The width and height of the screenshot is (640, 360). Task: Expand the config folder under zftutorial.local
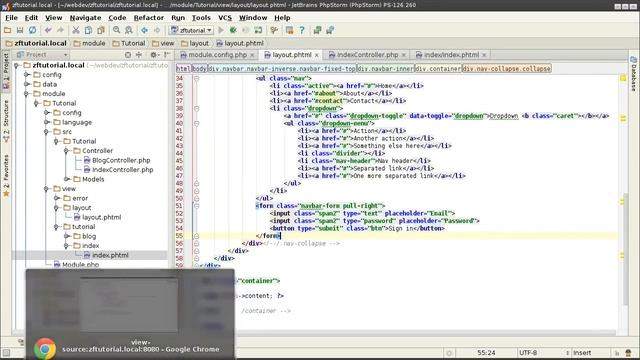tap(27, 75)
